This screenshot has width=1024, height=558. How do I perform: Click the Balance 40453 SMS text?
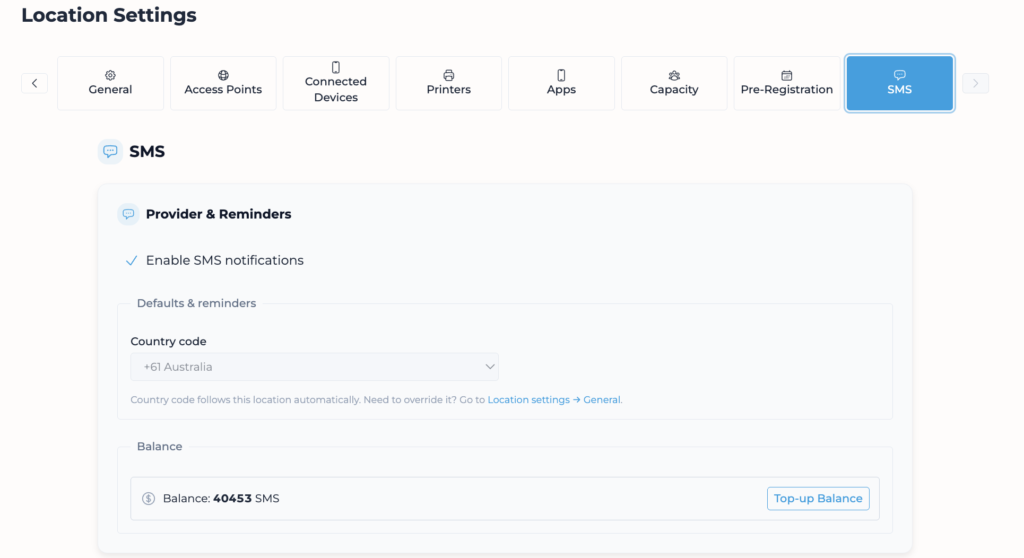[x=221, y=498]
